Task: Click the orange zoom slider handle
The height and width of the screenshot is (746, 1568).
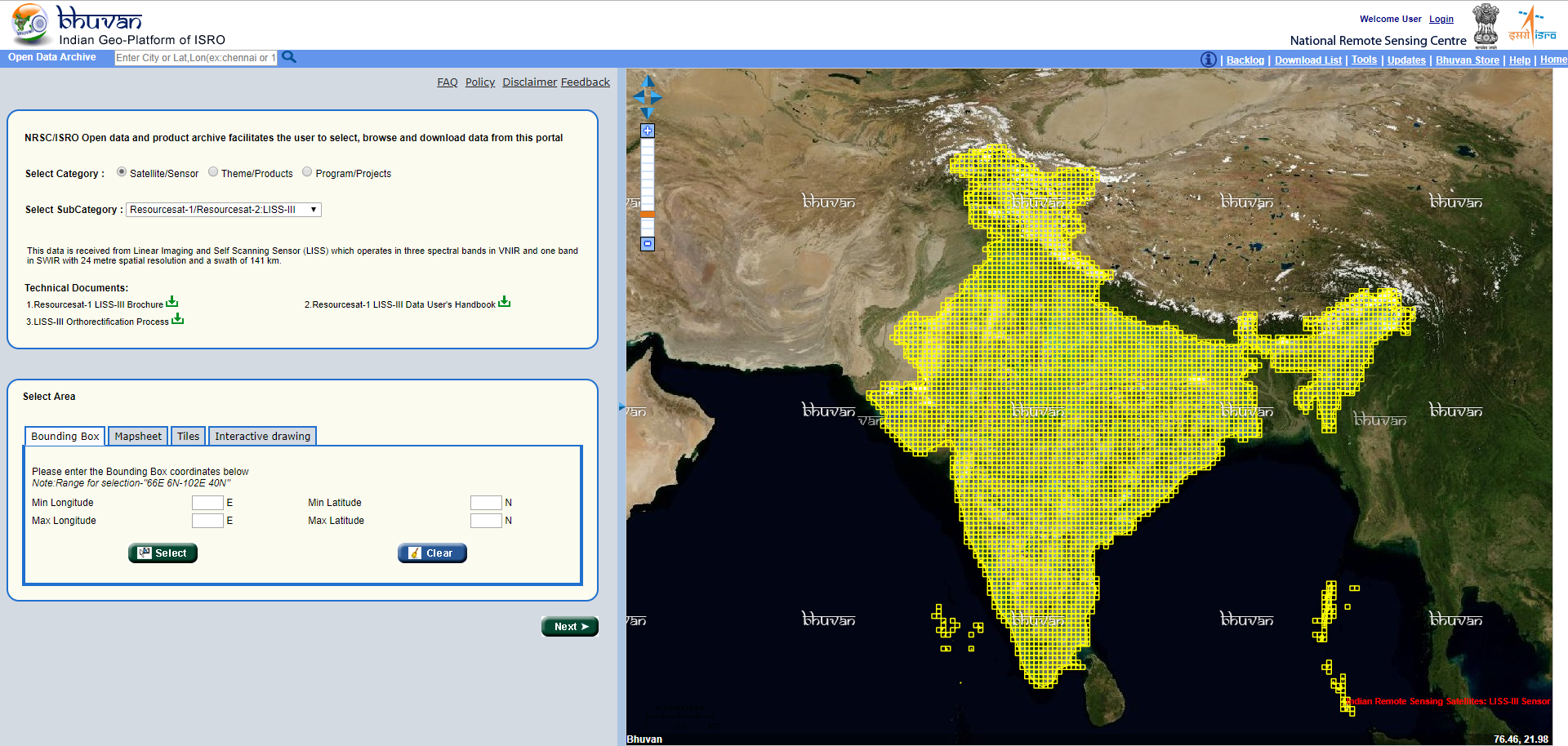Action: point(648,214)
